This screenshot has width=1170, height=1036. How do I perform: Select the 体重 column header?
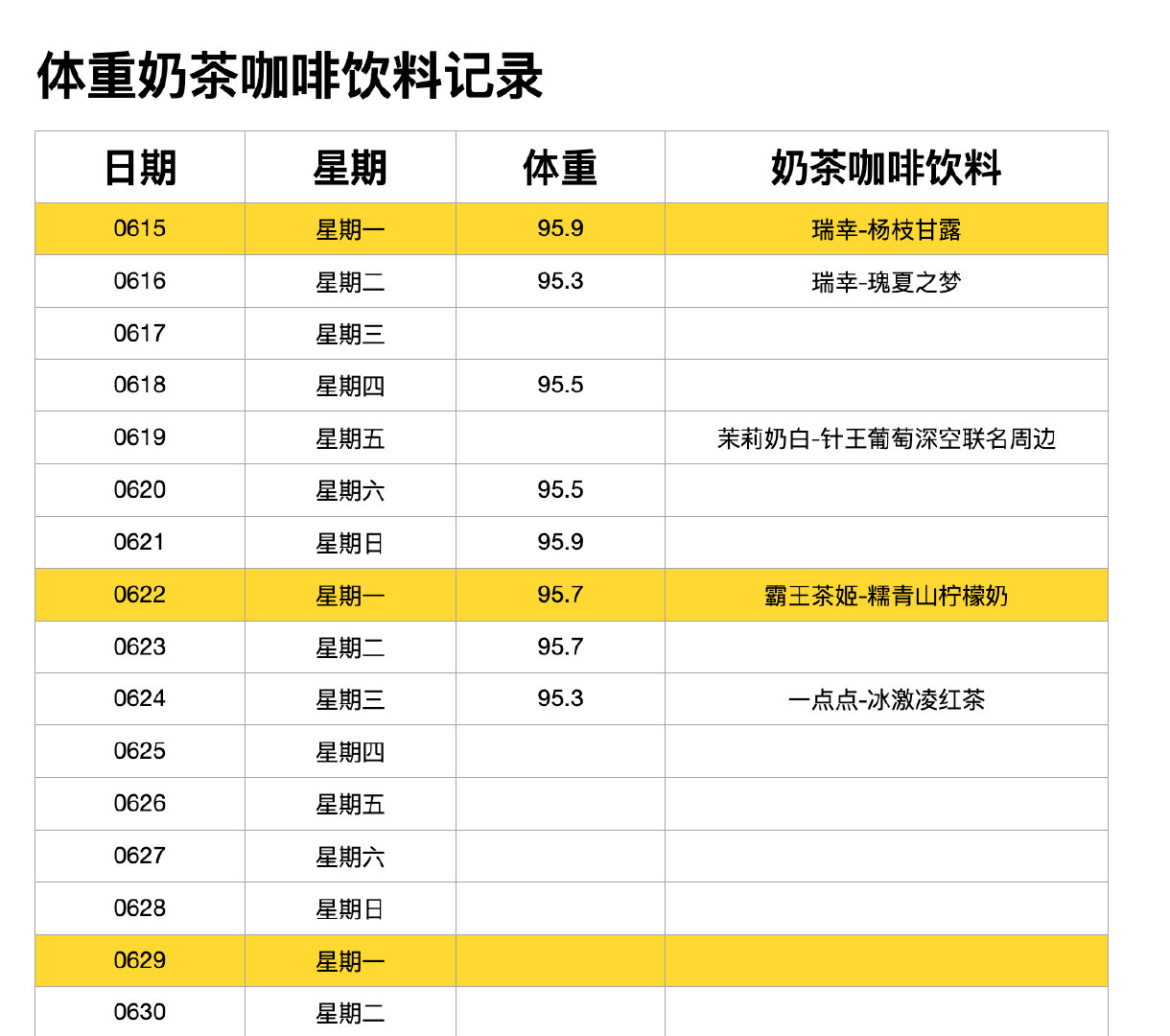click(560, 168)
